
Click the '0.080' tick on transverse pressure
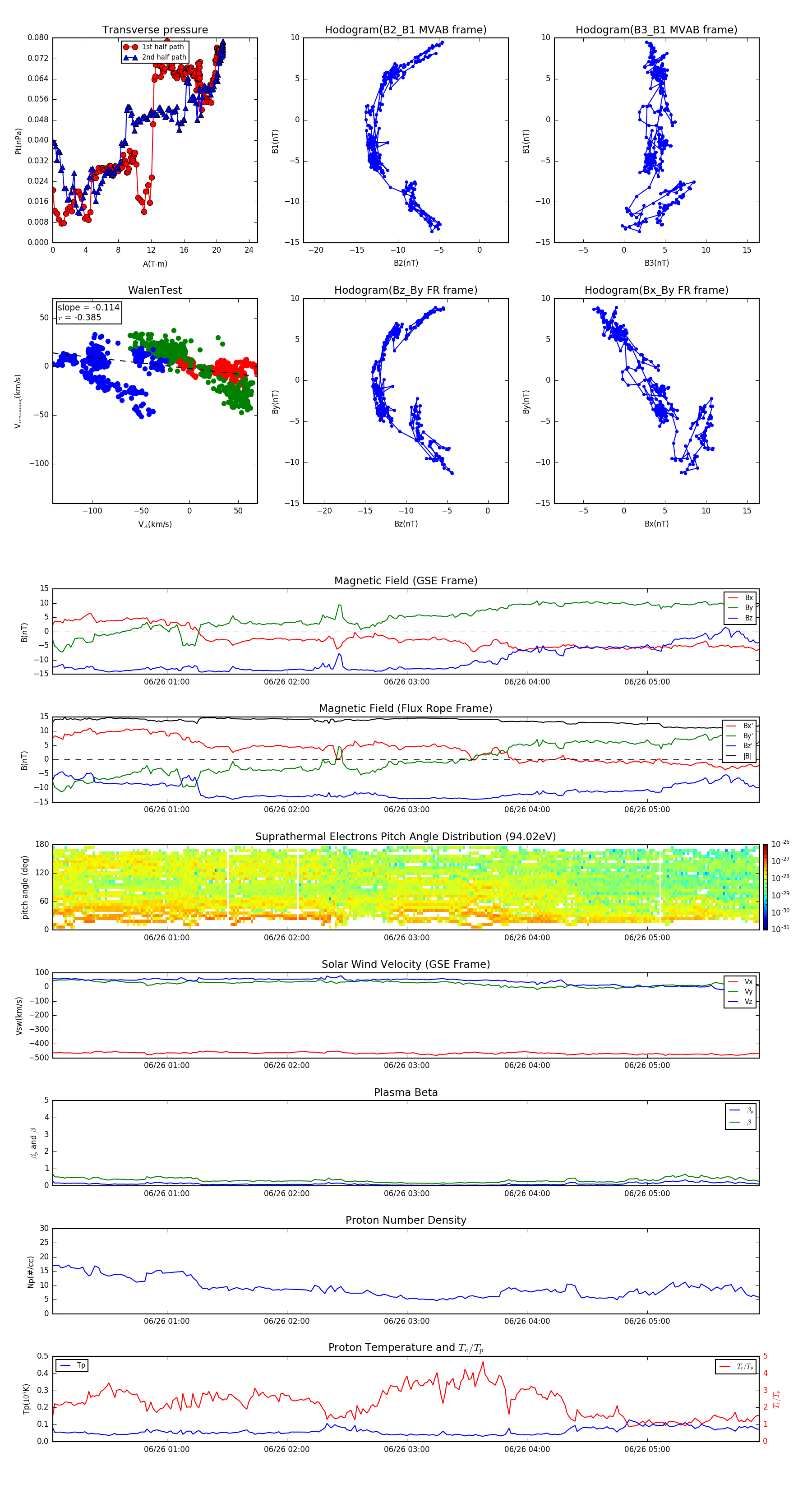pos(38,37)
